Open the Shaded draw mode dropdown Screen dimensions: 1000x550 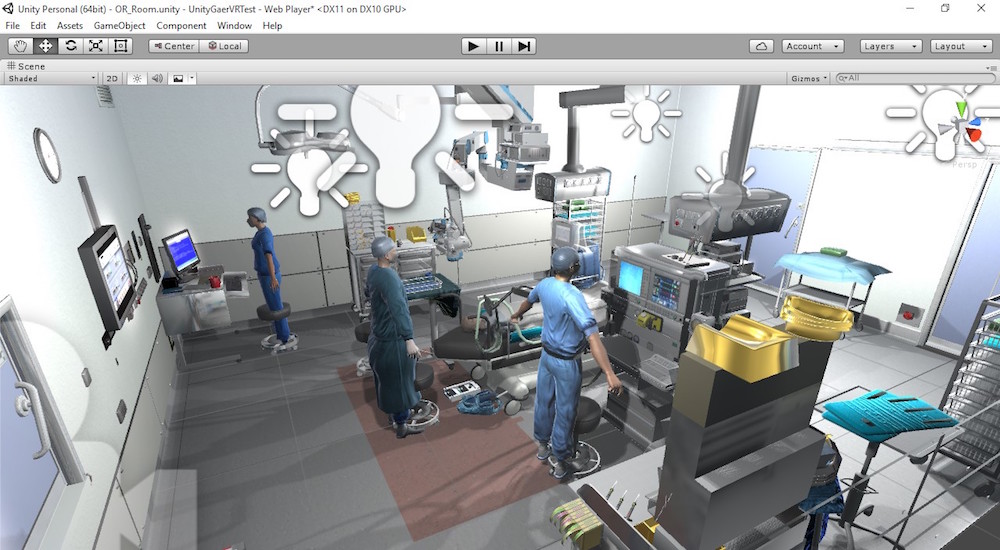pos(51,78)
